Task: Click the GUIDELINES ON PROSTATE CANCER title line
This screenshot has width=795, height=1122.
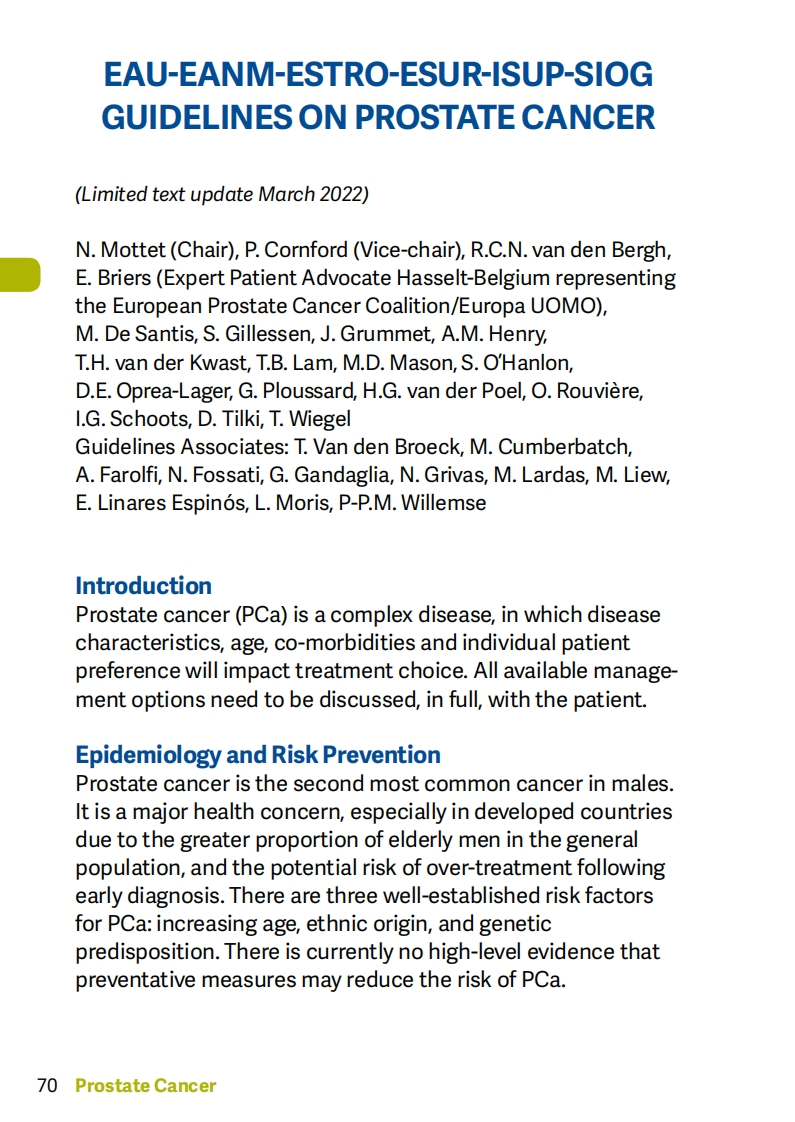Action: 378,118
